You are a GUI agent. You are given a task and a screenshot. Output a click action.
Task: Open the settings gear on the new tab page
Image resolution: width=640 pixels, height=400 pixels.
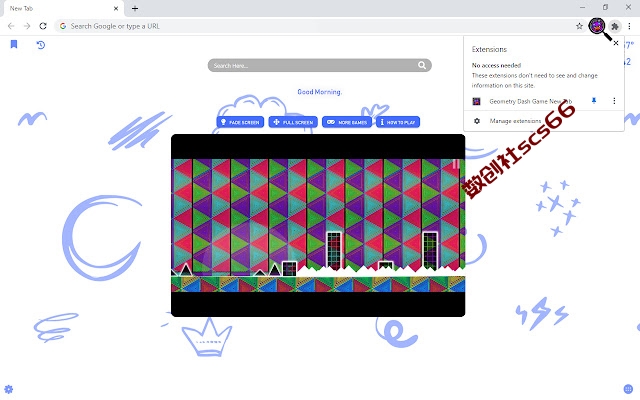pos(9,389)
